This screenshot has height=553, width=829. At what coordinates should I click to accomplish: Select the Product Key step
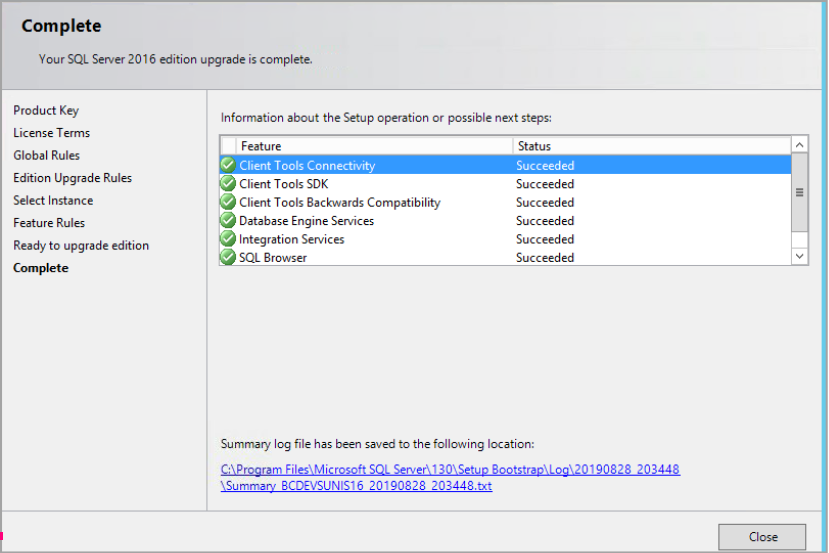pyautogui.click(x=46, y=111)
